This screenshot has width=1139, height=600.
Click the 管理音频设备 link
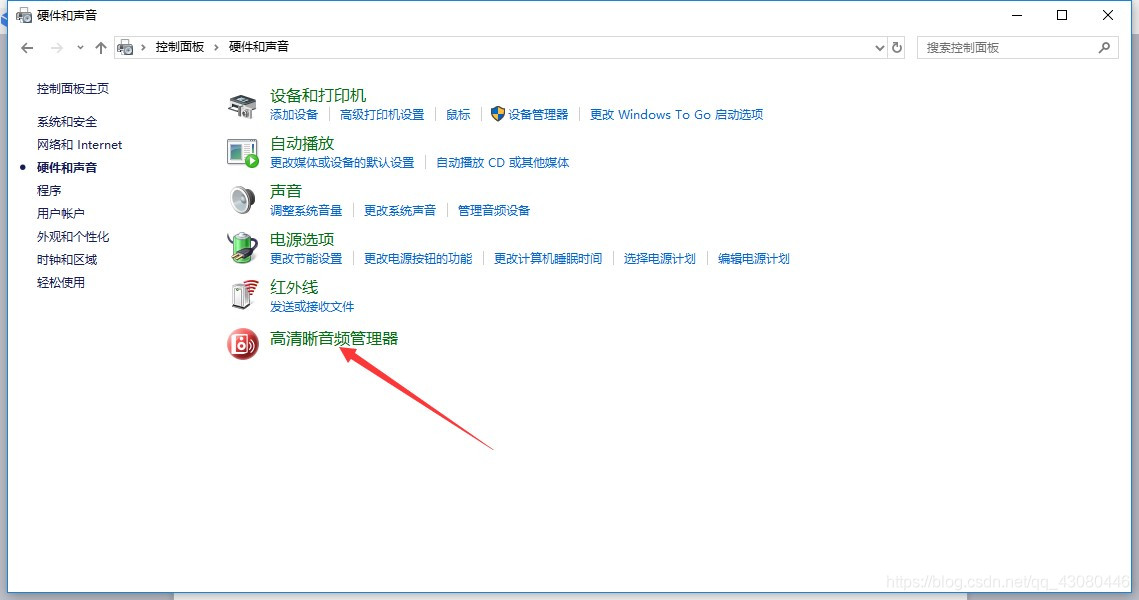tap(493, 211)
